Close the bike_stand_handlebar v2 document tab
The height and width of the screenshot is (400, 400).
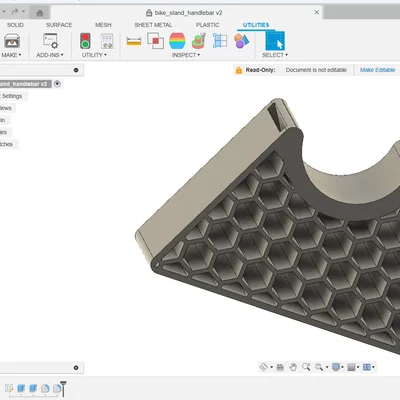[x=317, y=12]
